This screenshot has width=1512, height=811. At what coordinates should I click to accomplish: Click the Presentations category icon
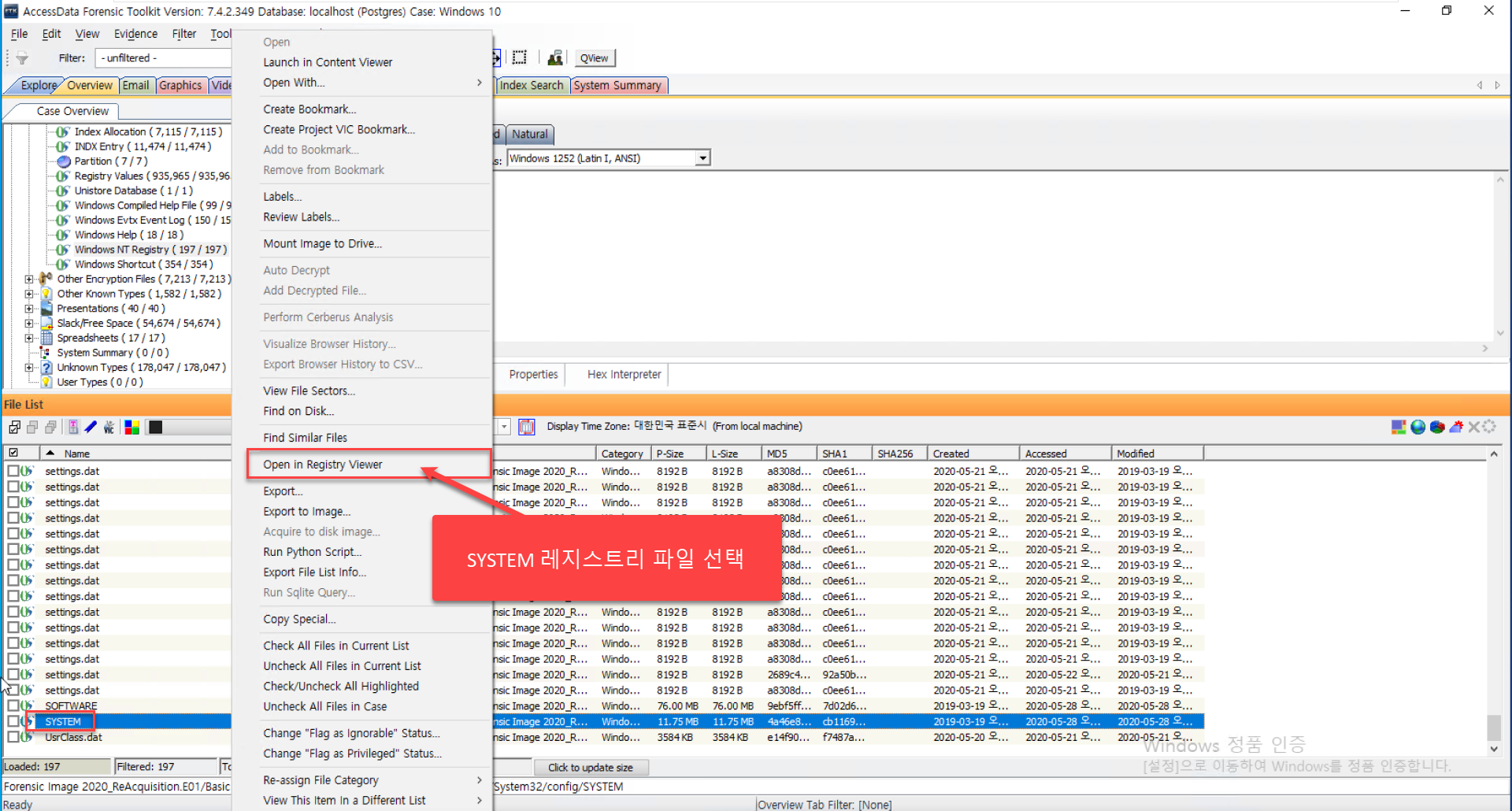(46, 309)
